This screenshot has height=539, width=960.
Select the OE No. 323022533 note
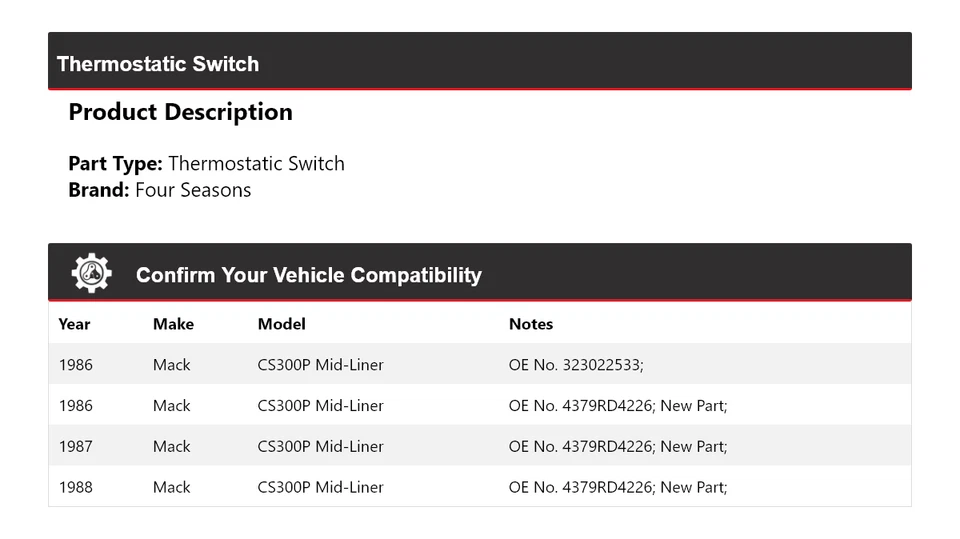pos(576,365)
